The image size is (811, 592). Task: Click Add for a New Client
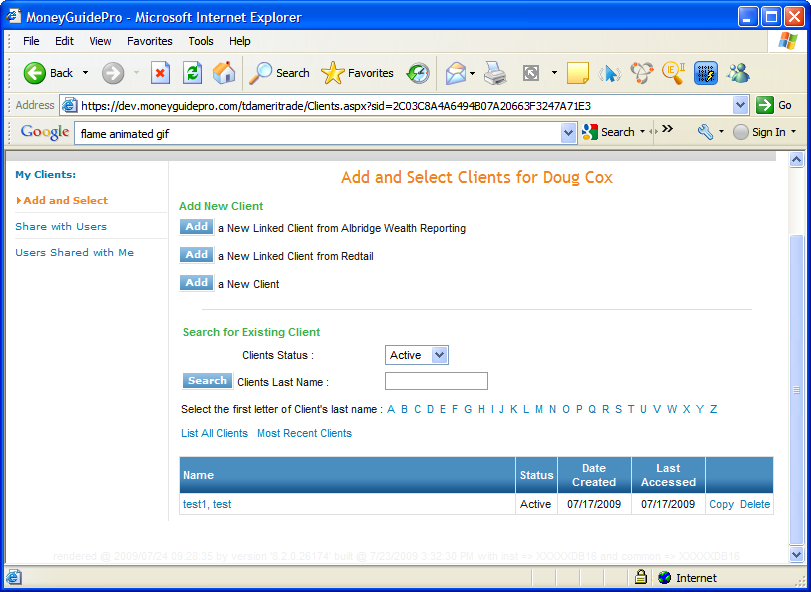[197, 283]
